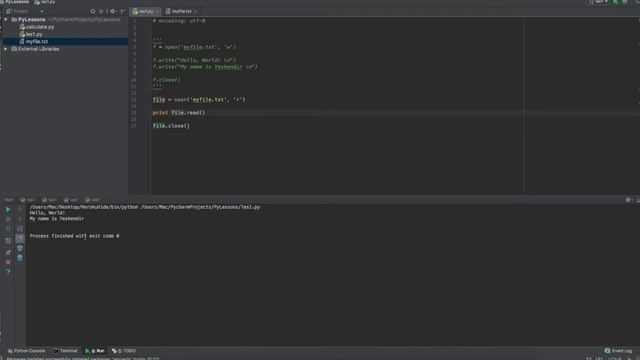Click the test1.py breadcrumb in navigation bar
640x360 pixels.
pyautogui.click(x=45, y=2)
